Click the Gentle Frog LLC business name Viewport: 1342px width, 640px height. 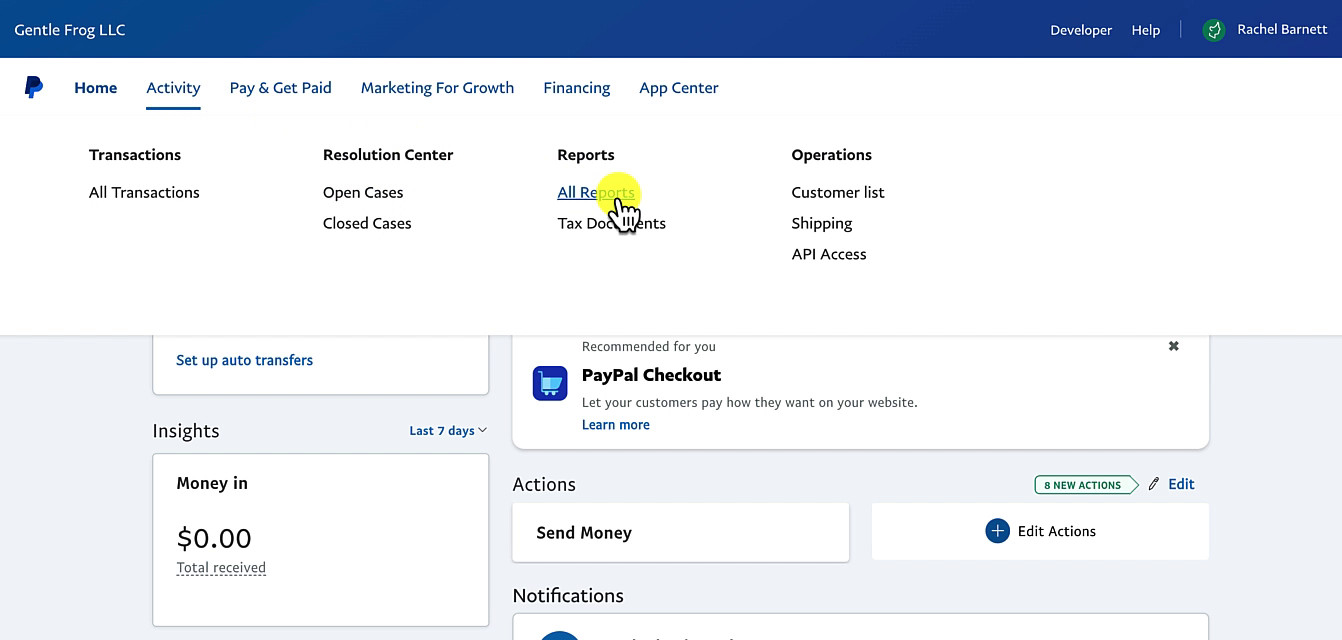tap(70, 29)
